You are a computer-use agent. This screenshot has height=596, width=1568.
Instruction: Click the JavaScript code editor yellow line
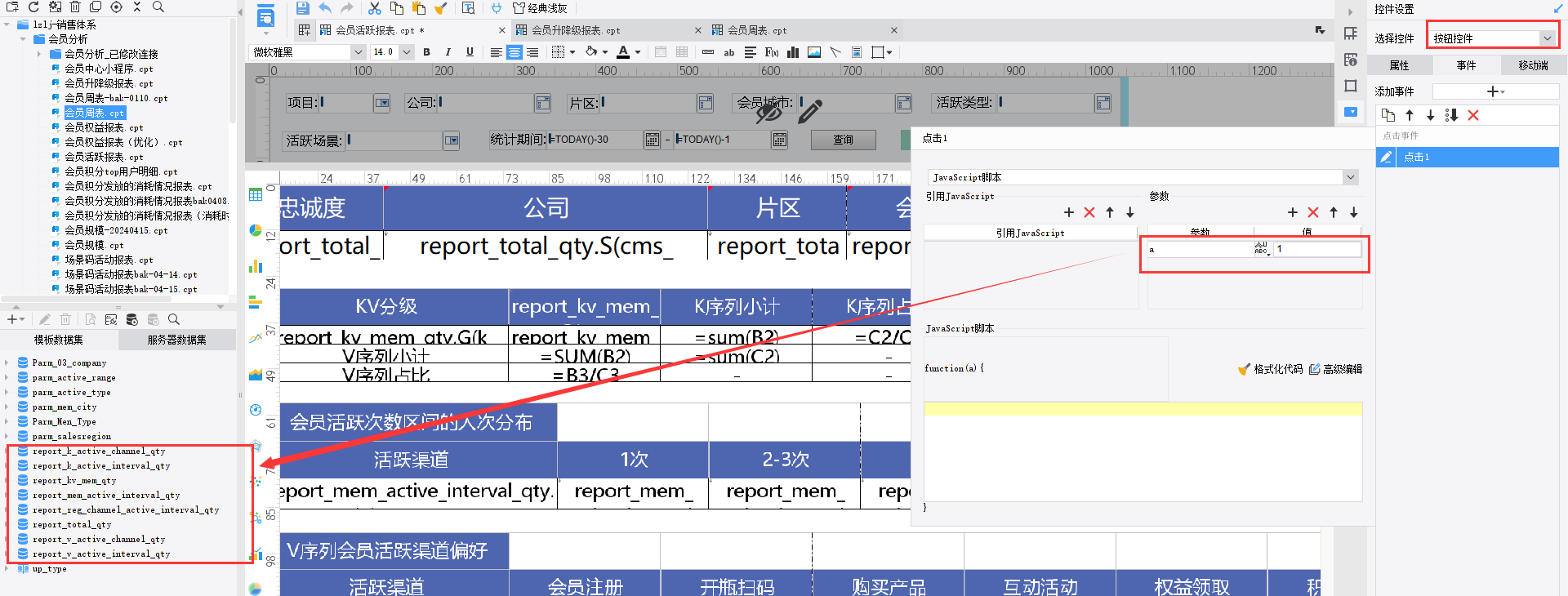pyautogui.click(x=1143, y=409)
